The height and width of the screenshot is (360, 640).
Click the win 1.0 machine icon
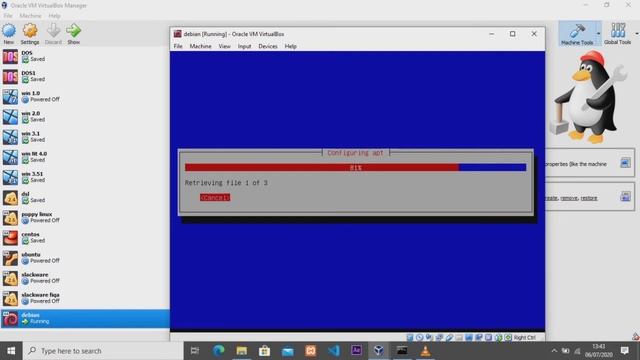pos(10,97)
